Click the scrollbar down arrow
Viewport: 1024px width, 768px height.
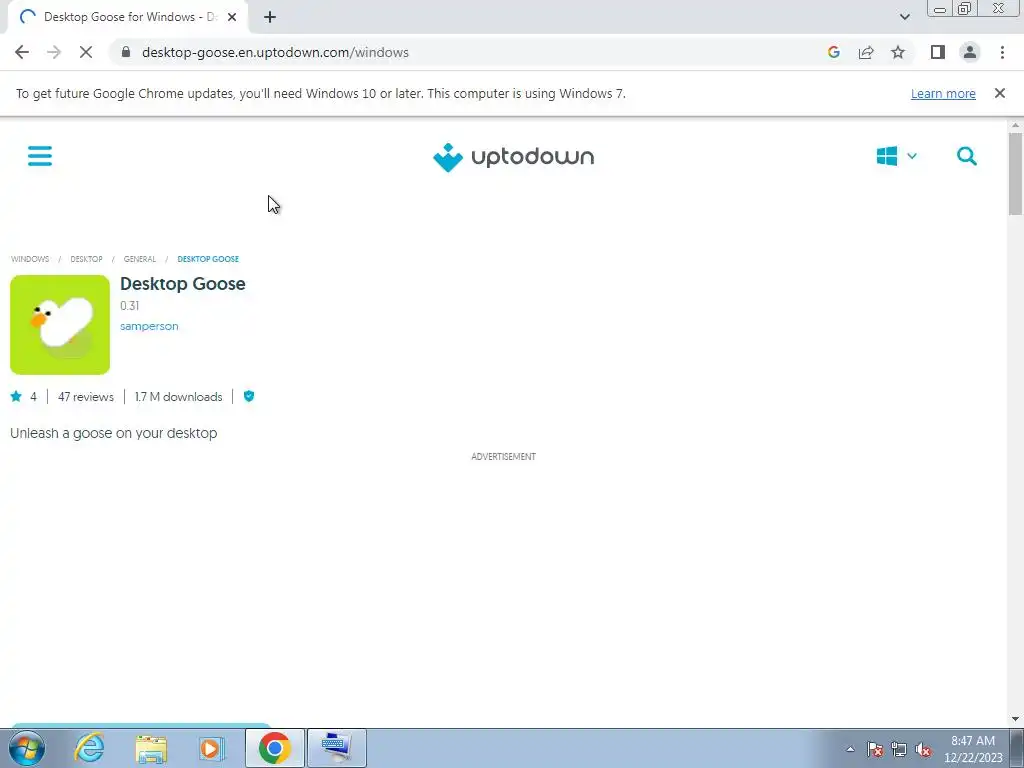[x=1015, y=719]
